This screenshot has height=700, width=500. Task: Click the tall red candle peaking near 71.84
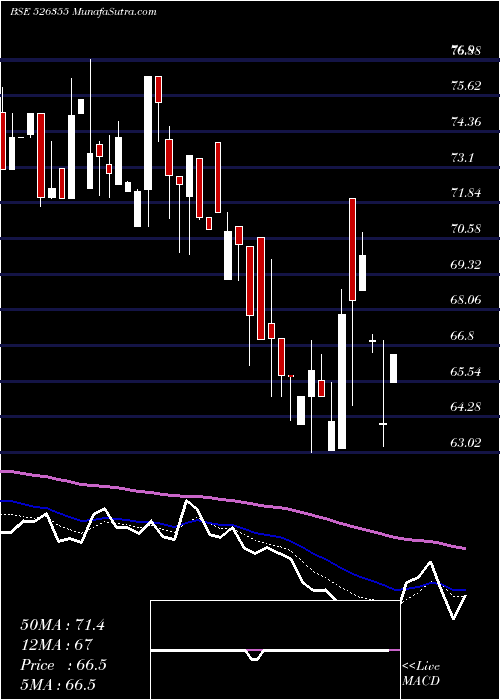(x=353, y=249)
